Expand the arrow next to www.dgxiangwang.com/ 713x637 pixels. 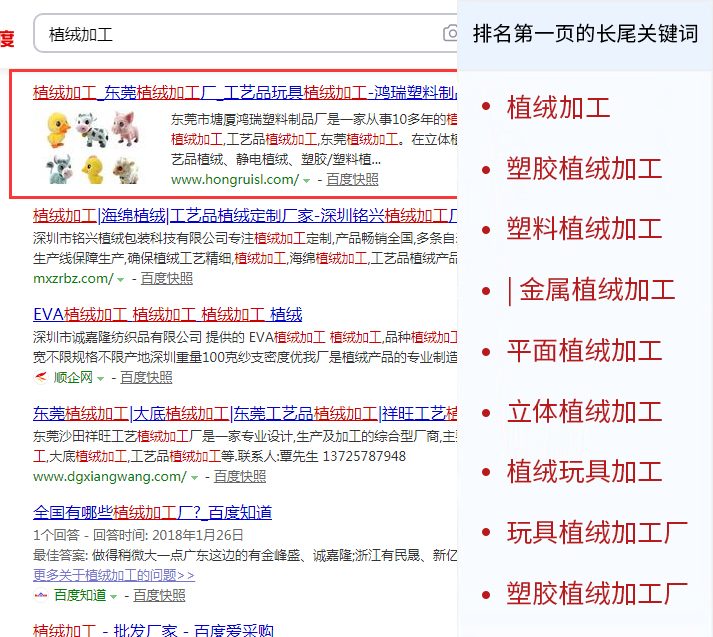tap(195, 477)
